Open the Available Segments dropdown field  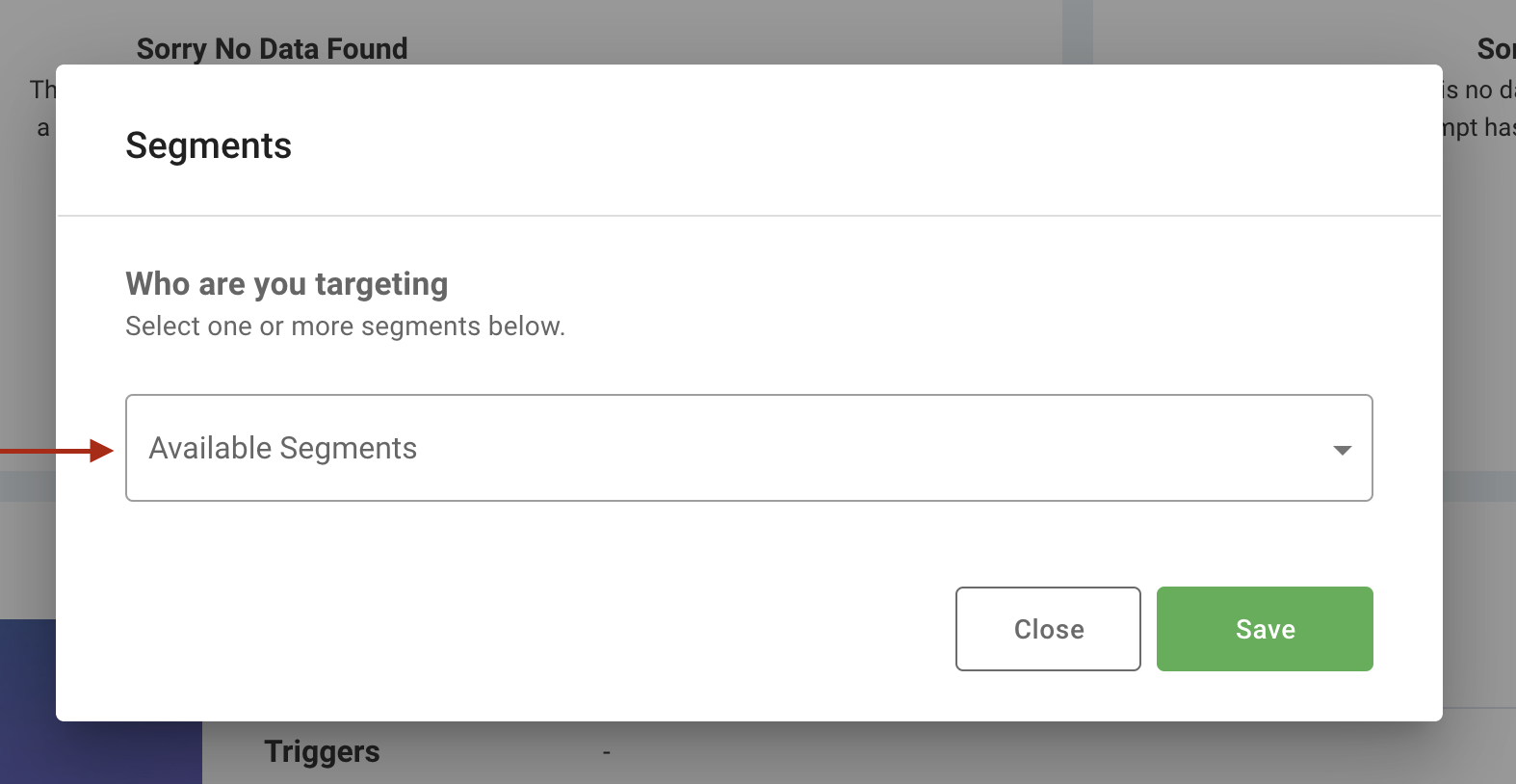coord(748,448)
